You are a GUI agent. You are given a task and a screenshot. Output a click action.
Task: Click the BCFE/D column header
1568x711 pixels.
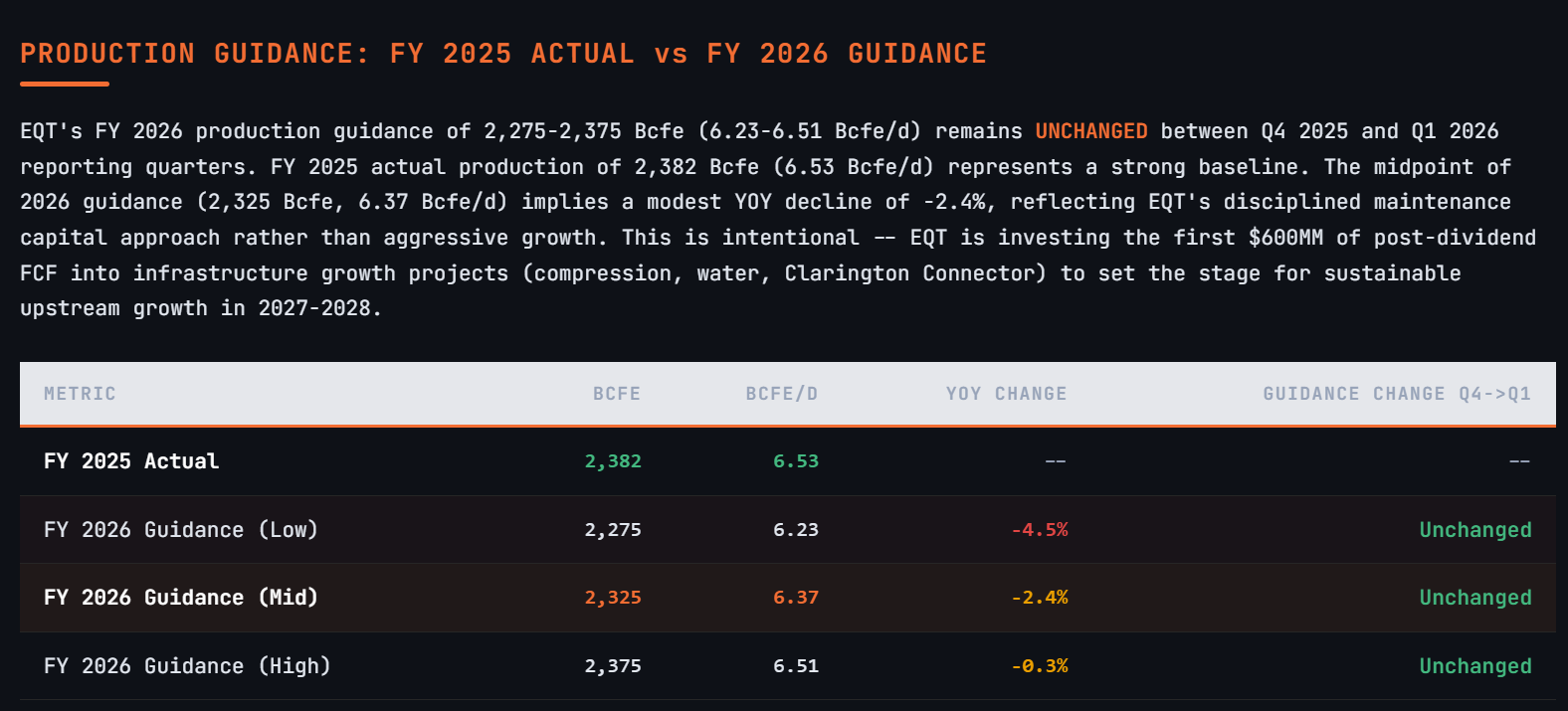tap(781, 394)
